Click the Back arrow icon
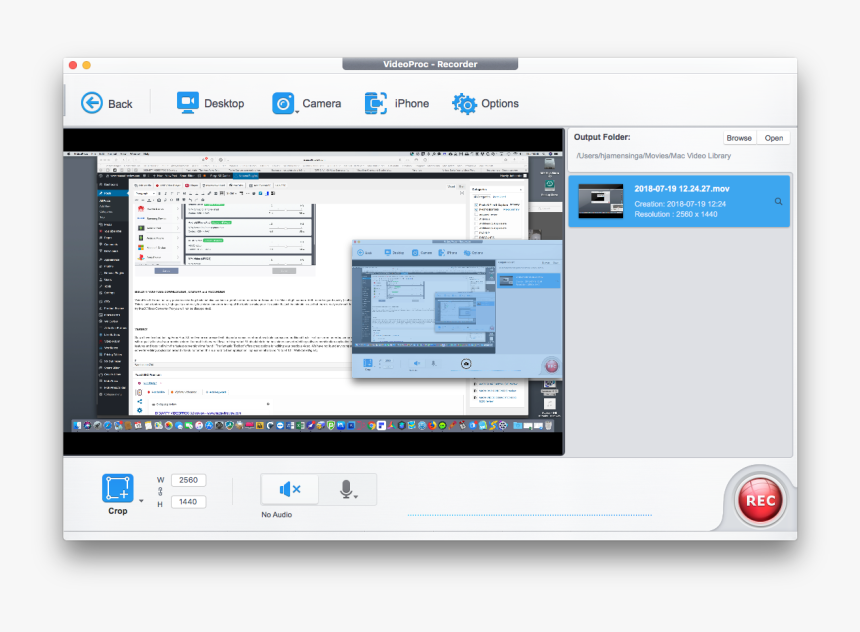 pyautogui.click(x=92, y=103)
